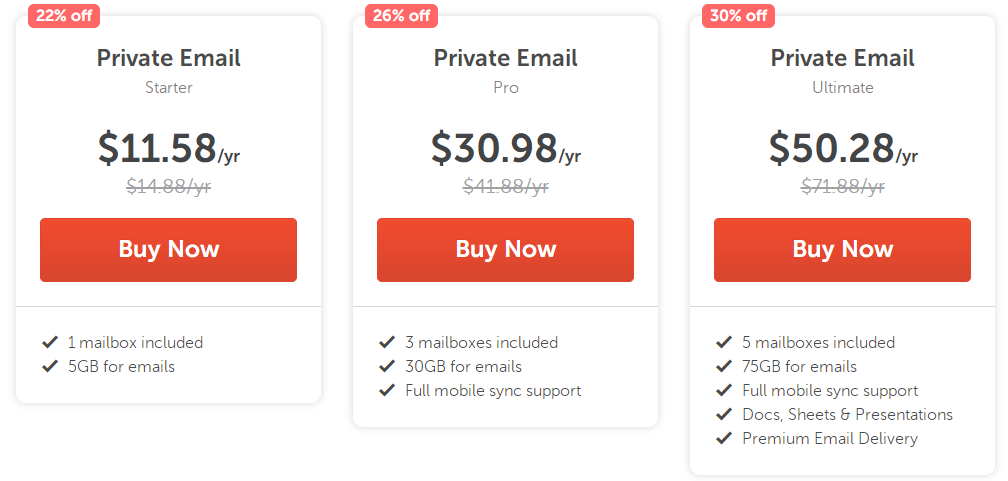Screen dimensions: 1008x481
Task: Click checkmark next to 5 mailboxes included
Action: click(724, 342)
